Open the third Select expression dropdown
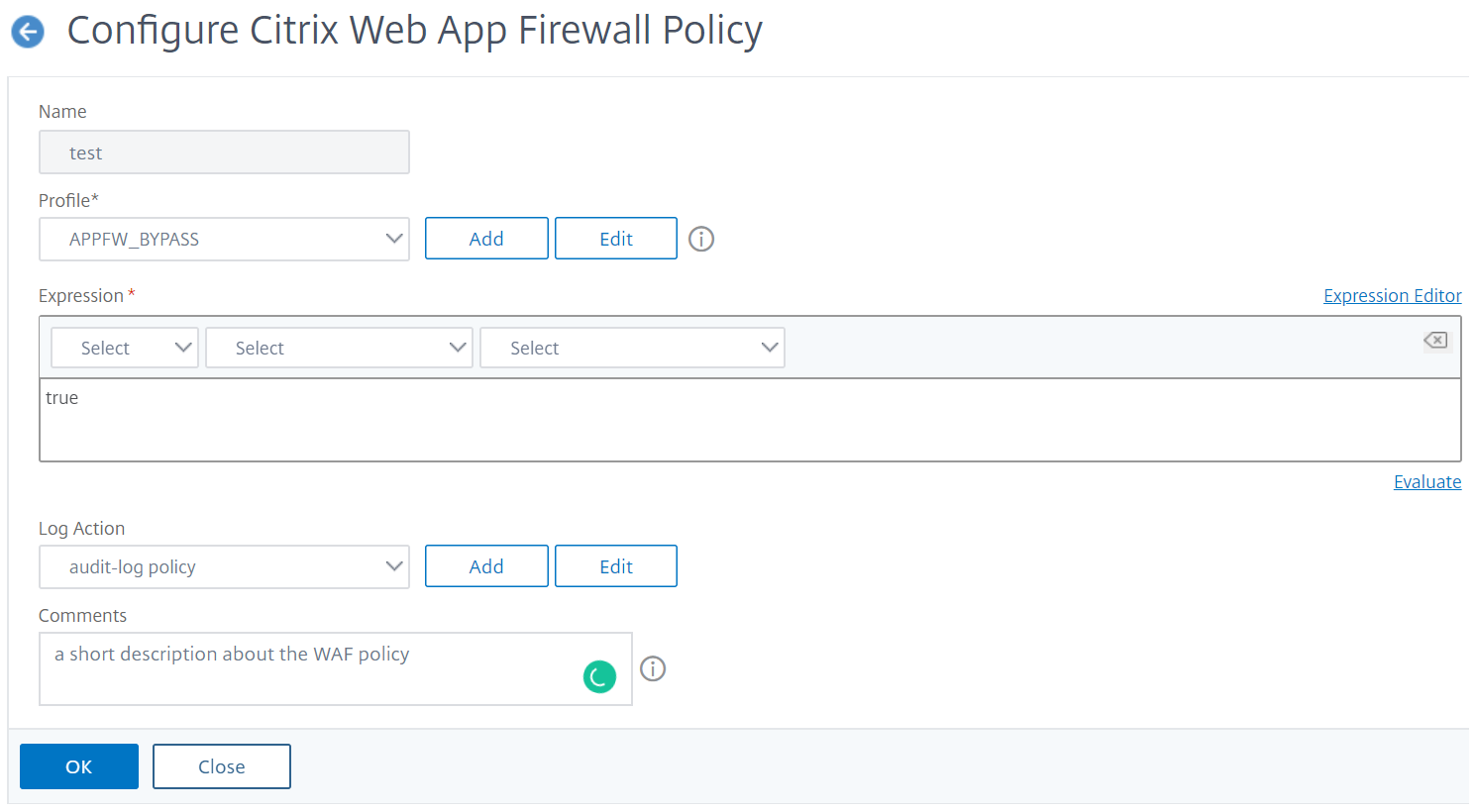This screenshot has width=1476, height=812. point(632,348)
